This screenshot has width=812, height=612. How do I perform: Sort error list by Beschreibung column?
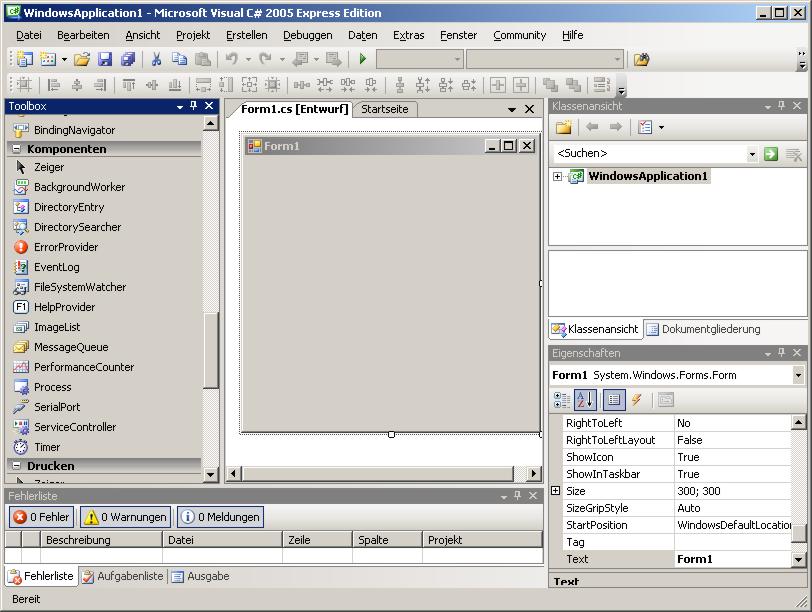click(102, 540)
